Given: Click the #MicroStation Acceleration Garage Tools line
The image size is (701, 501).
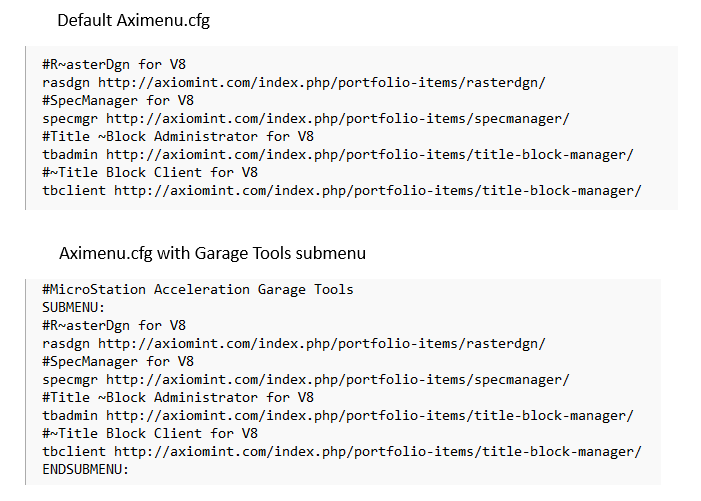Looking at the screenshot, I should tap(198, 290).
